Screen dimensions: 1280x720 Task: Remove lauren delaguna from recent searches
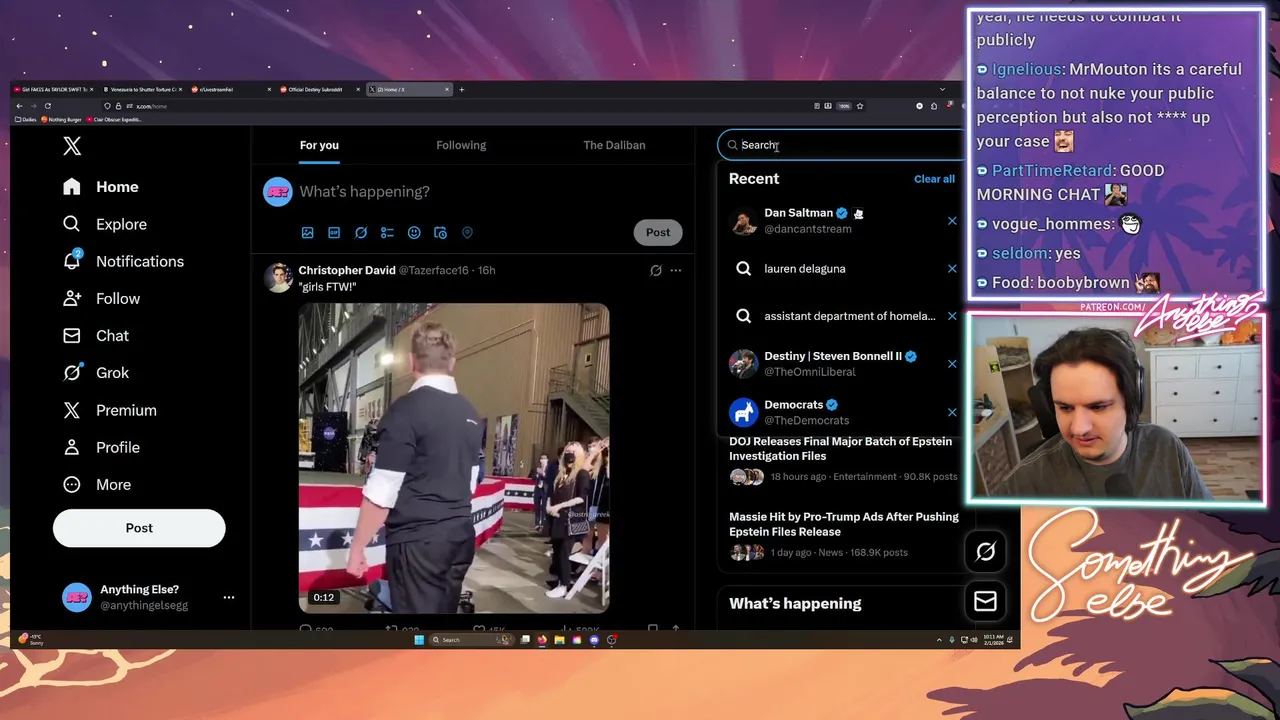tap(952, 268)
